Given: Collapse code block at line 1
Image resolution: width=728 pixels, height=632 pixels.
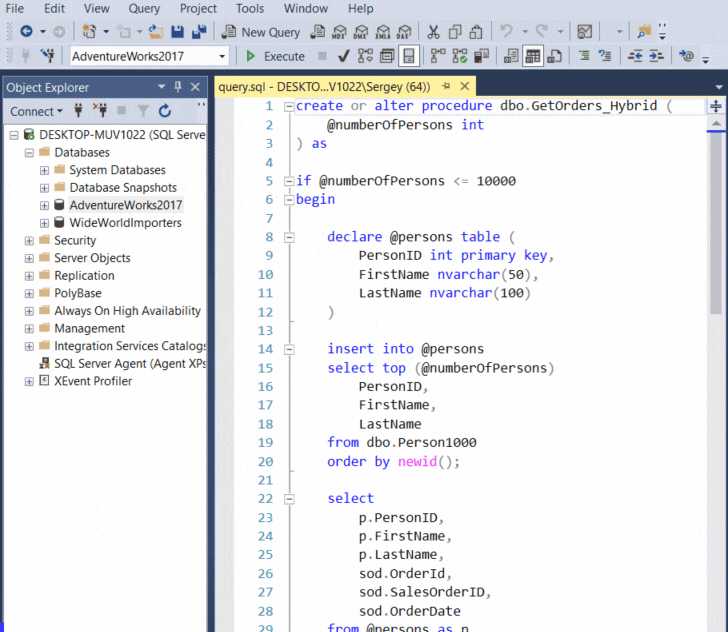Looking at the screenshot, I should 289,107.
